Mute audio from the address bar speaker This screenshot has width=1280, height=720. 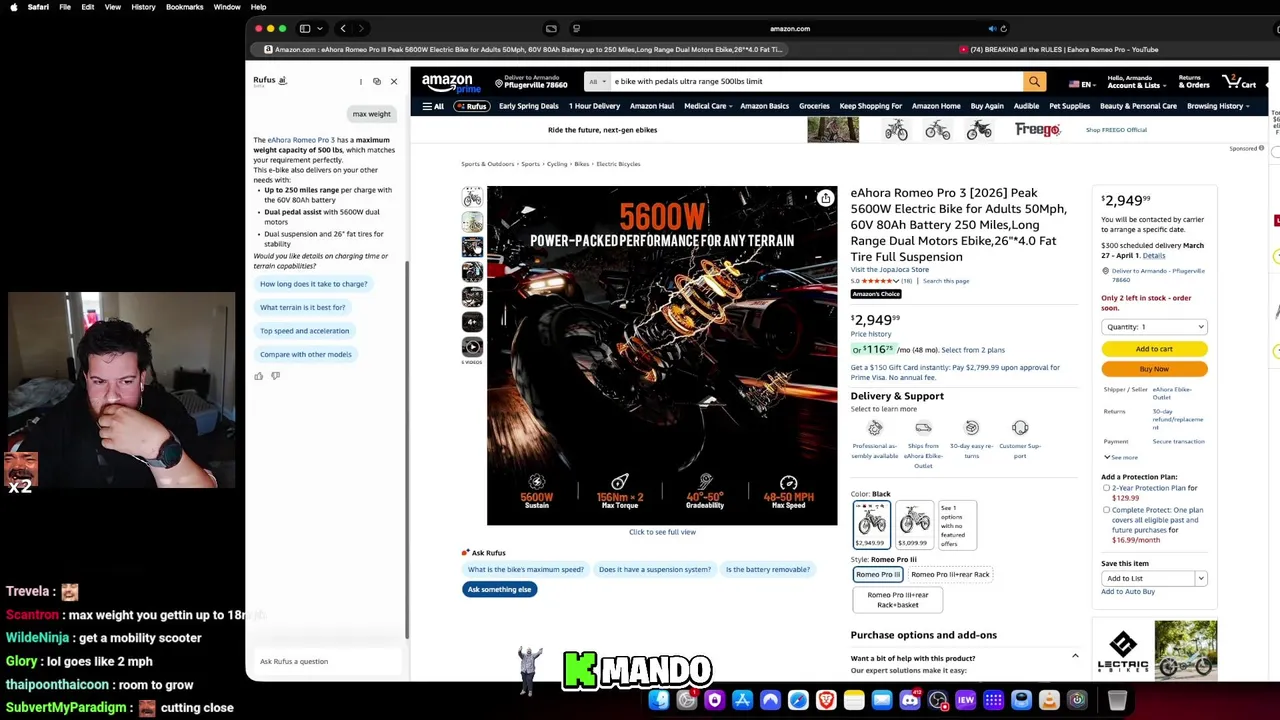[x=992, y=29]
